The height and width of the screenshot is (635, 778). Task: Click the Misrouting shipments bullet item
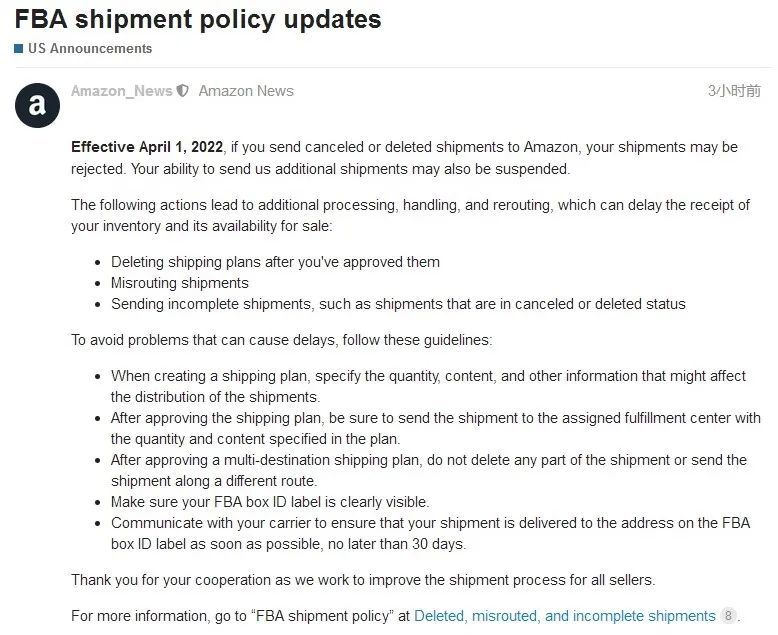pos(180,283)
